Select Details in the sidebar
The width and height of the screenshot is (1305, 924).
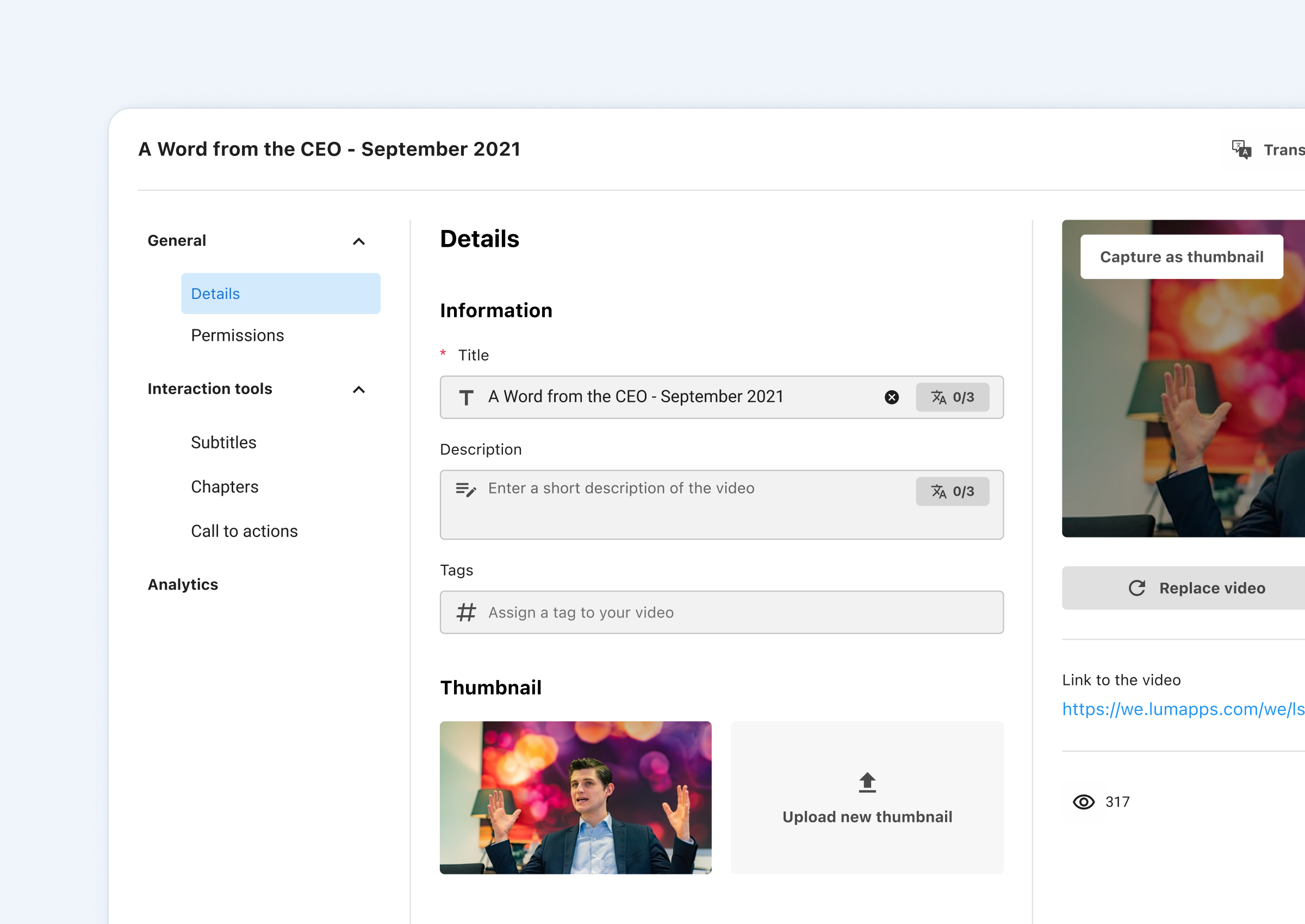click(281, 294)
